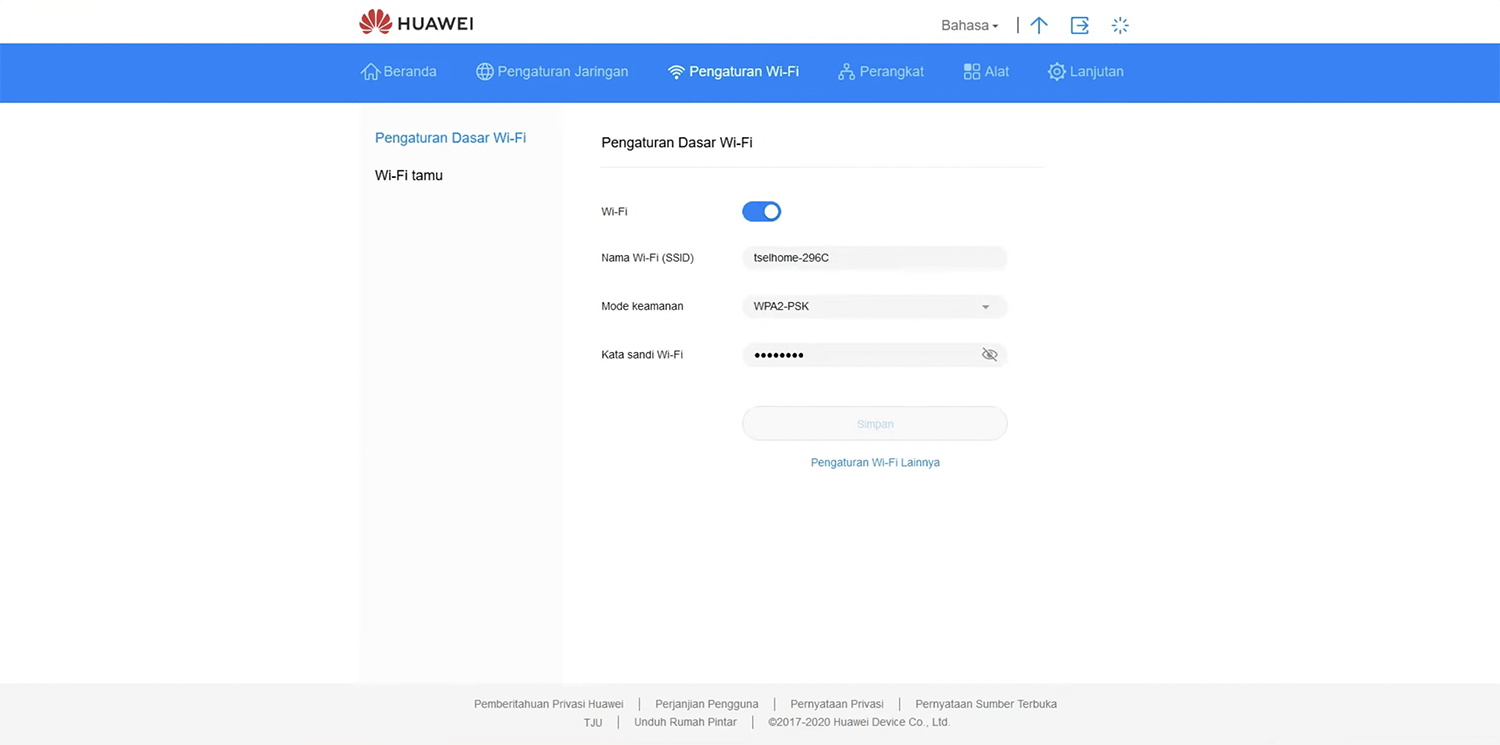Click the Nama Wi-Fi (SSID) input field

tap(874, 258)
